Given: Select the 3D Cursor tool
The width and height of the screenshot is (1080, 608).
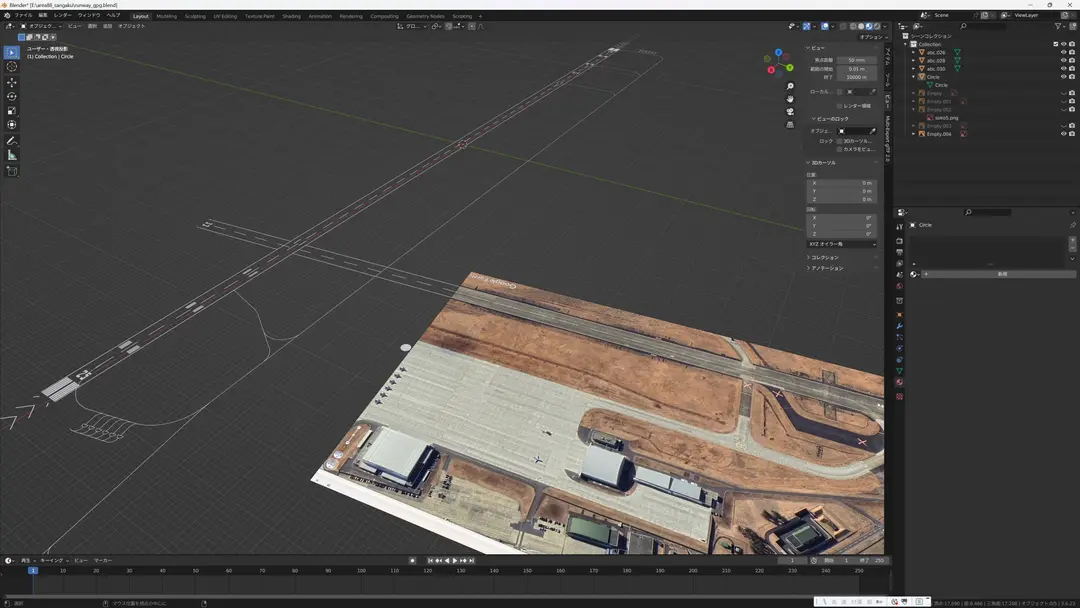Looking at the screenshot, I should [12, 67].
